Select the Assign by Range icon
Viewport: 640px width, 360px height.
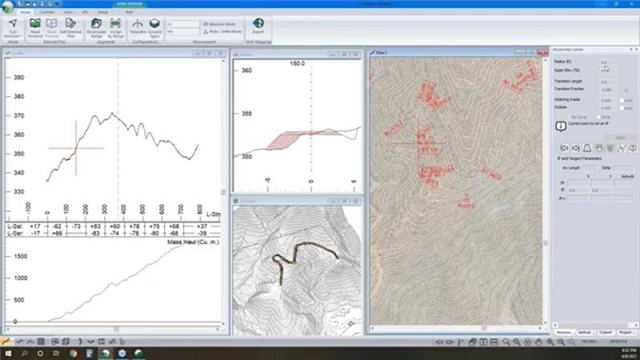pos(116,24)
